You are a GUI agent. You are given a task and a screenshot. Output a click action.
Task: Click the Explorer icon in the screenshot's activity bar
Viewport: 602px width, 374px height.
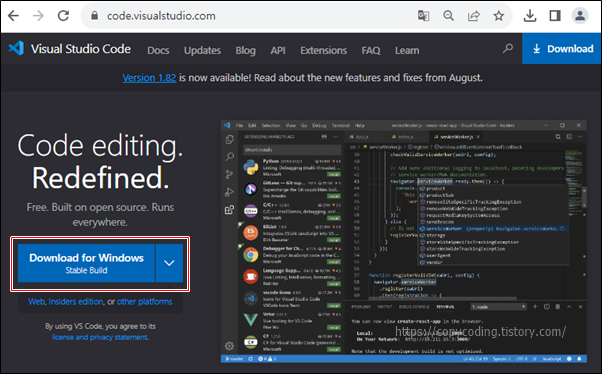(x=230, y=139)
